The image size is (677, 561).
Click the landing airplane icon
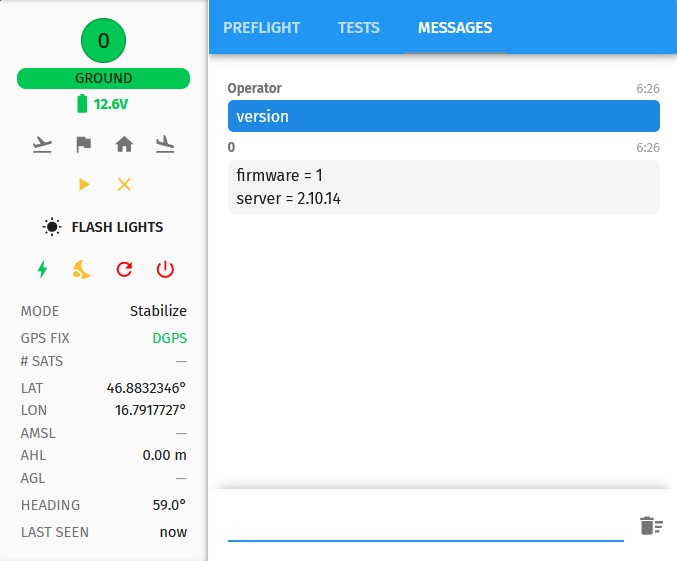(165, 144)
